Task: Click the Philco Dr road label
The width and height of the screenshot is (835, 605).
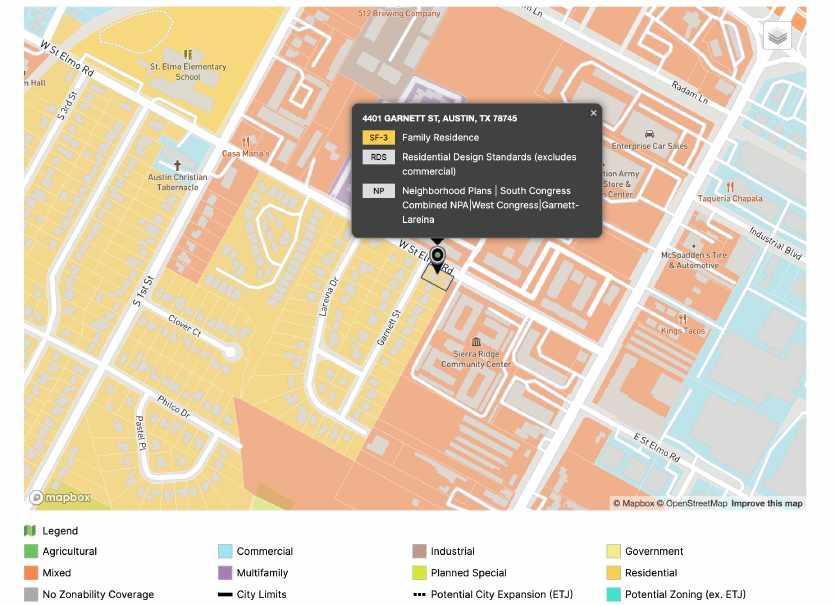Action: coord(174,406)
